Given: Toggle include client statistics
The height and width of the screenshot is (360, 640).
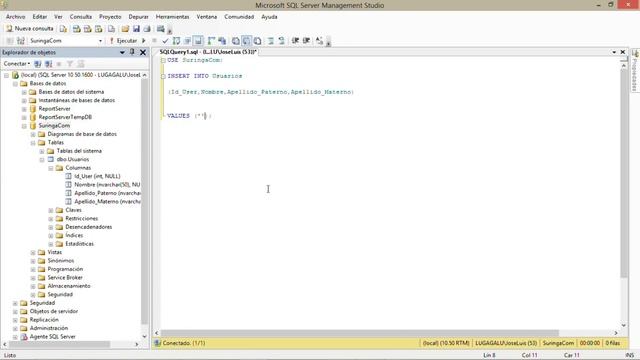Looking at the screenshot, I should point(222,41).
